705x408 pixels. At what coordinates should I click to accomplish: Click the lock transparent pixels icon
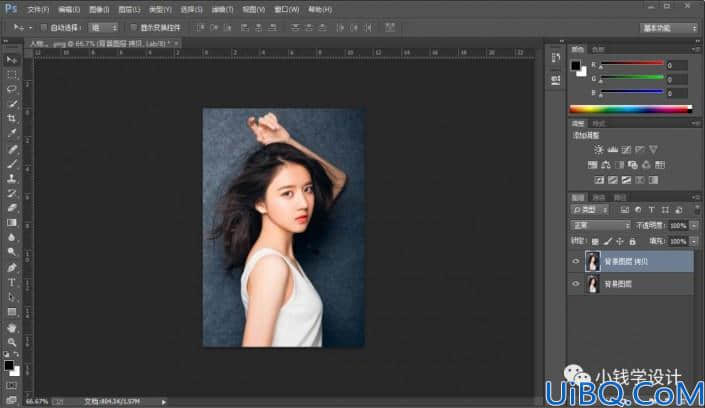[x=595, y=242]
